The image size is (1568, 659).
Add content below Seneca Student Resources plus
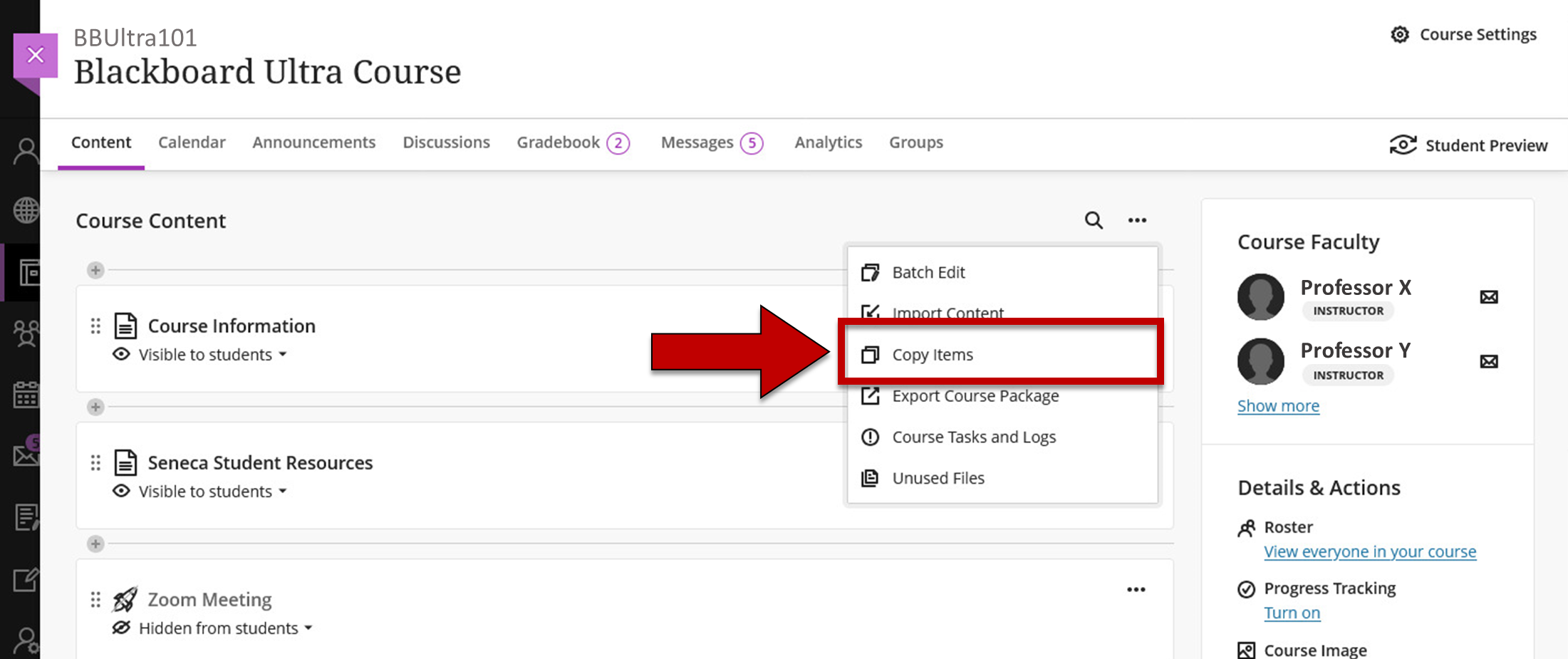click(x=95, y=544)
